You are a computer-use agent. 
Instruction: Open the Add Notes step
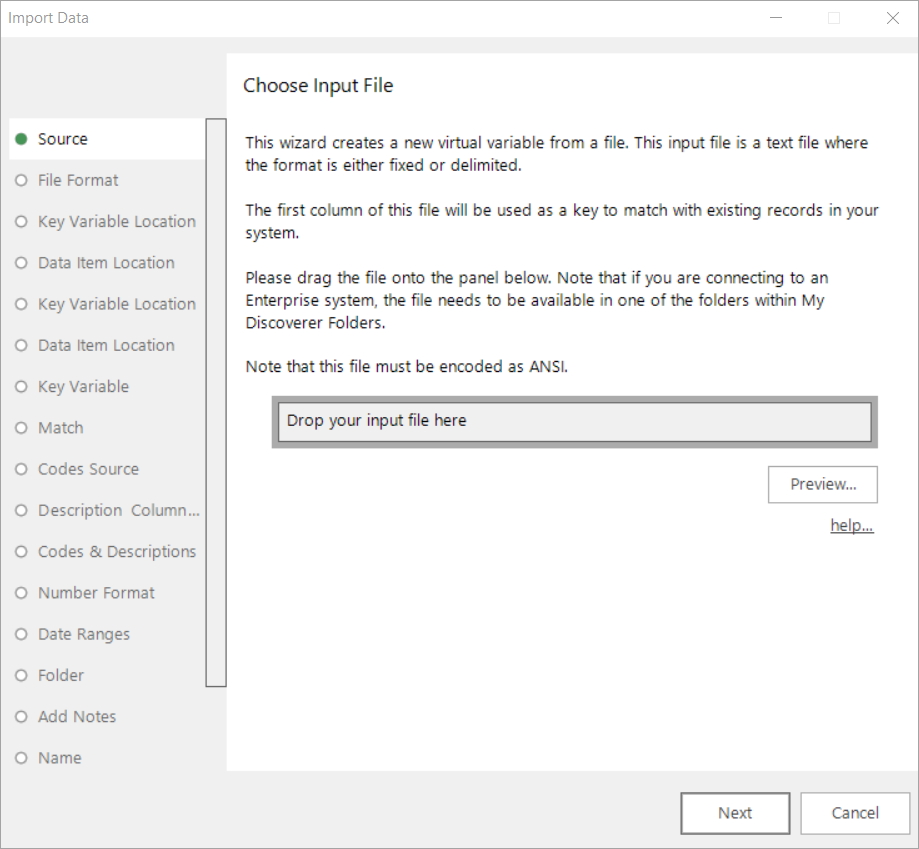[107, 717]
